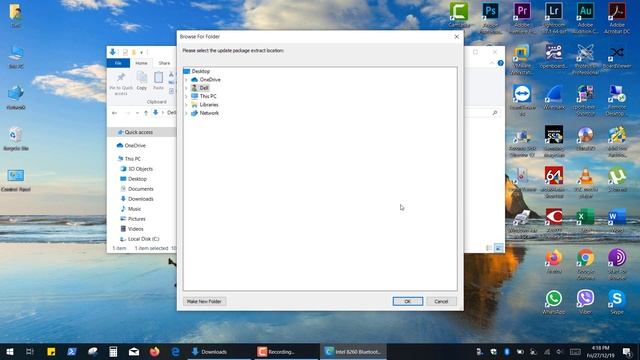Cancel the Browse For Folder dialog
640x360 pixels.
[441, 301]
